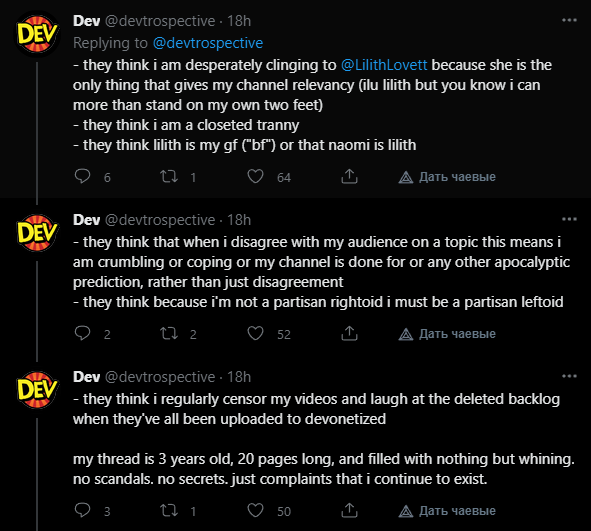Share the first tweet via share icon
Screen dimensions: 591x531
[349, 176]
